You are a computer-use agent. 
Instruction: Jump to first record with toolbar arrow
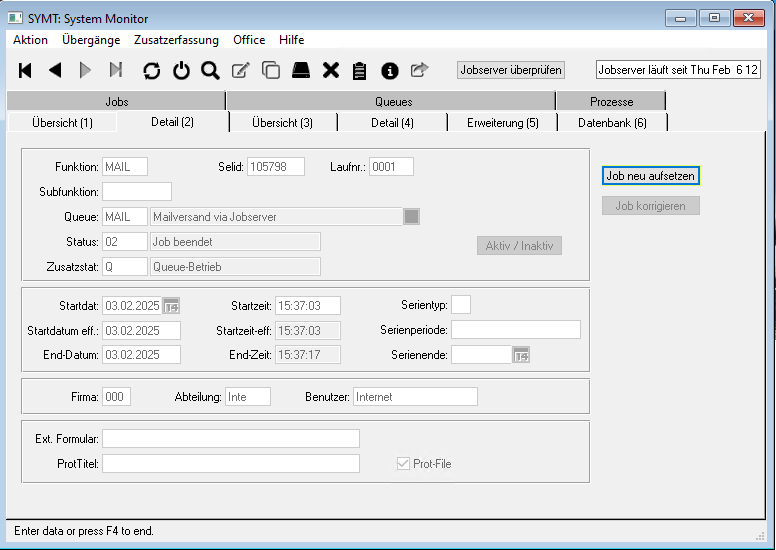25,70
